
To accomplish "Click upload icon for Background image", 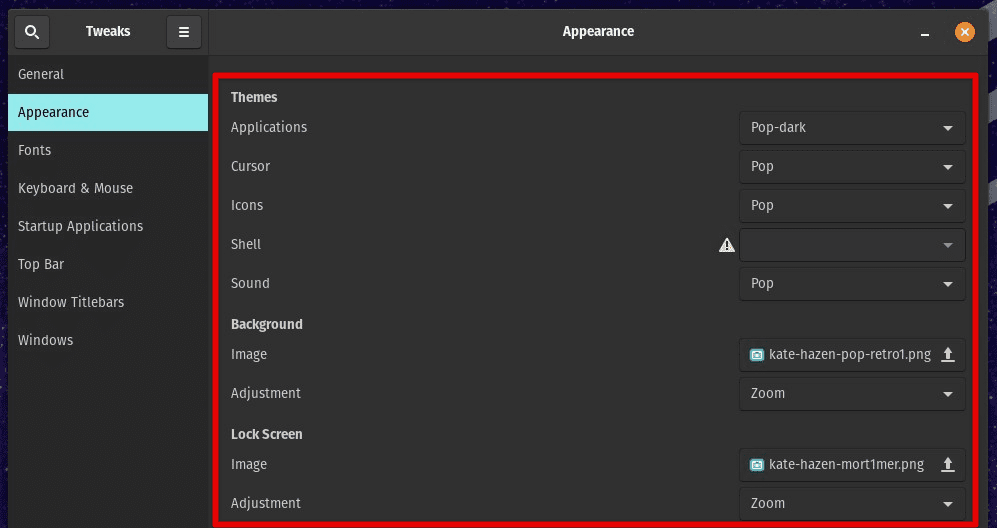I will tap(947, 354).
